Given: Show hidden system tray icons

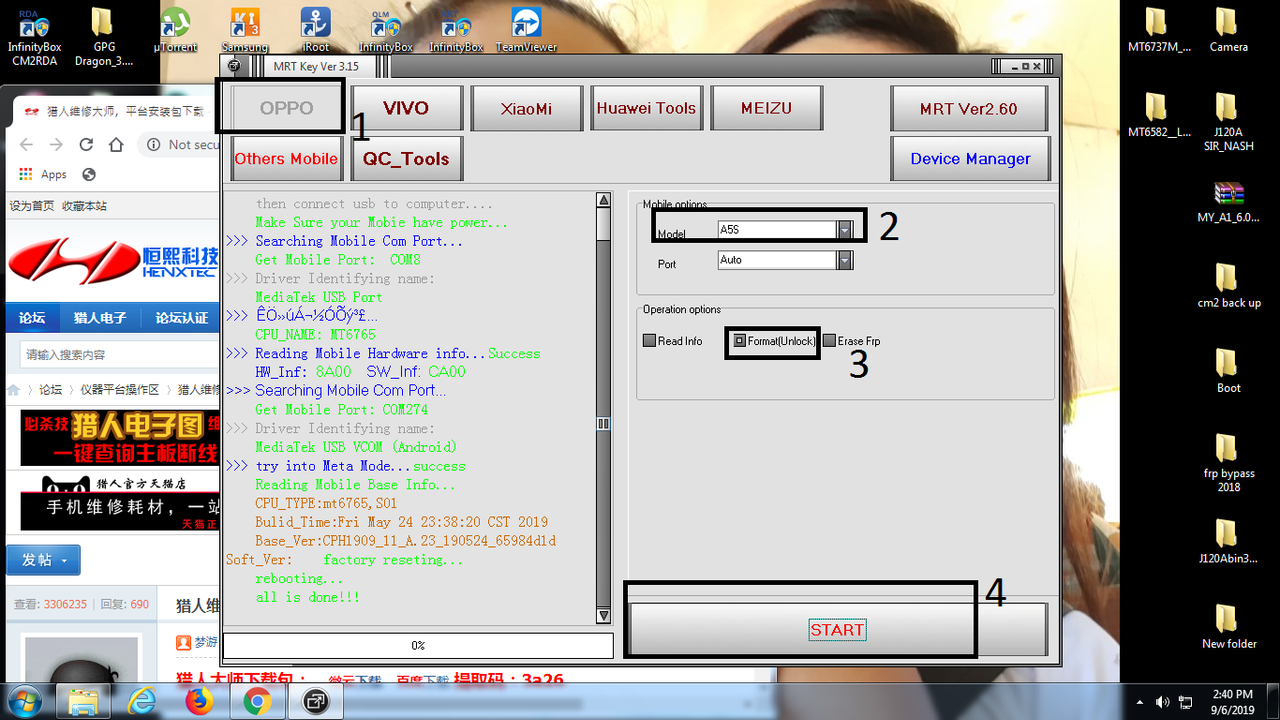Looking at the screenshot, I should 1140,702.
